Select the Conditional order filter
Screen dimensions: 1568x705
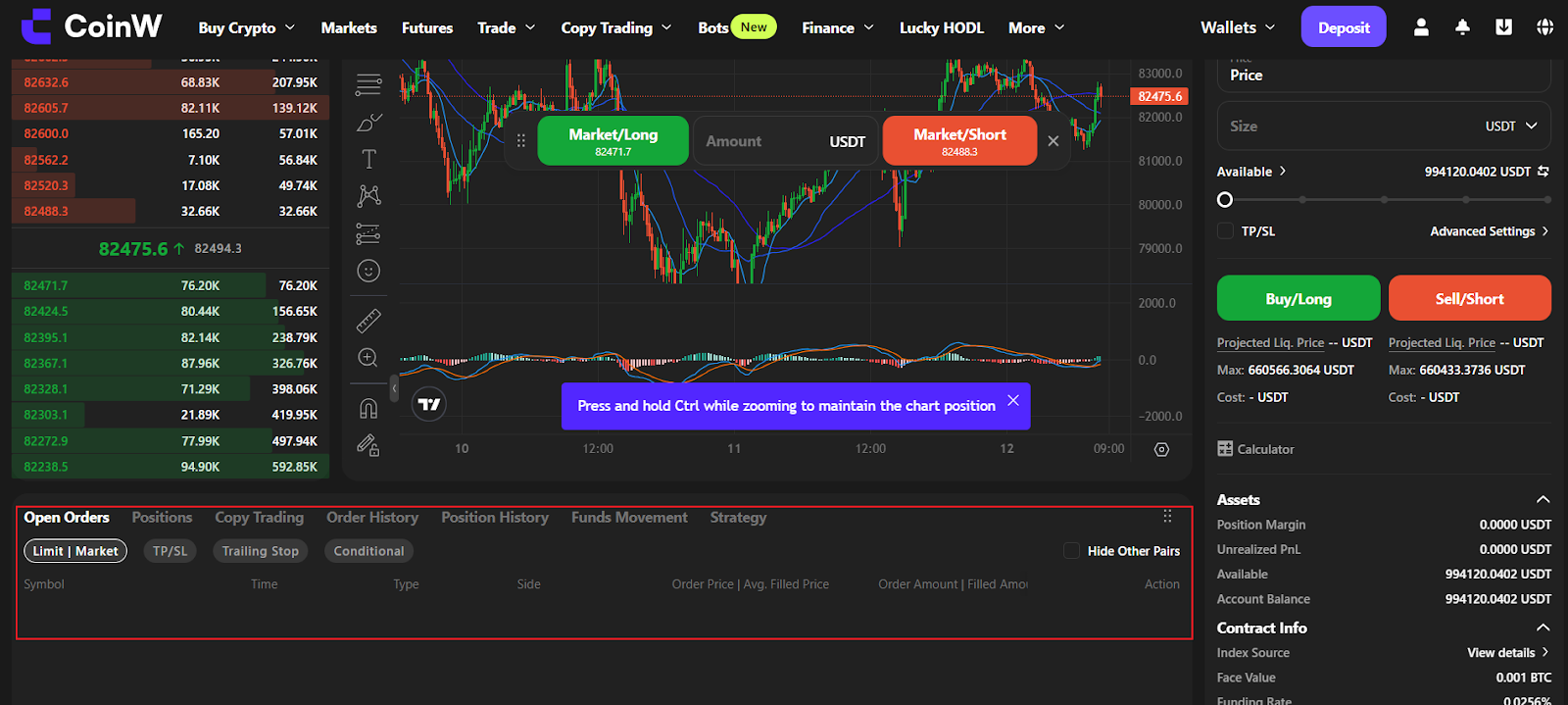tap(368, 551)
